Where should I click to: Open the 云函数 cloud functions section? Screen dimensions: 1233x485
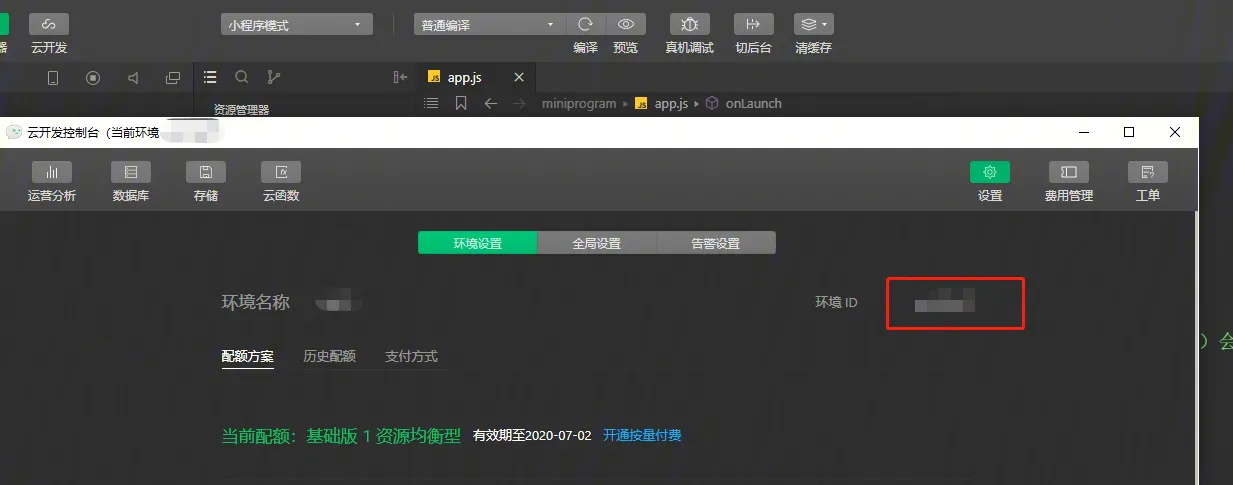[x=281, y=172]
